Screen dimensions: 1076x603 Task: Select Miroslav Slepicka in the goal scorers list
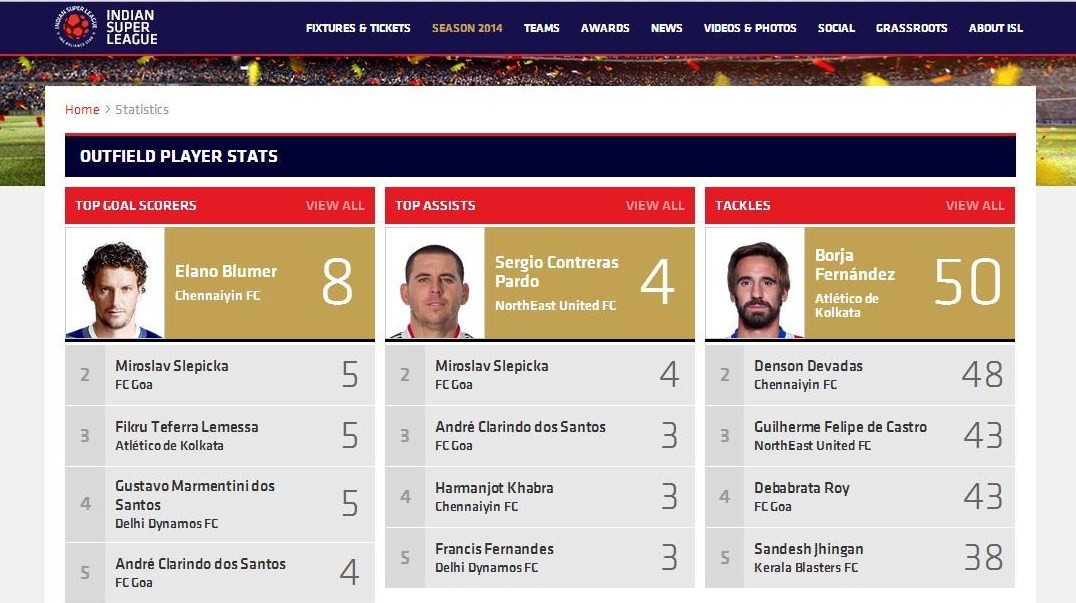tap(220, 375)
